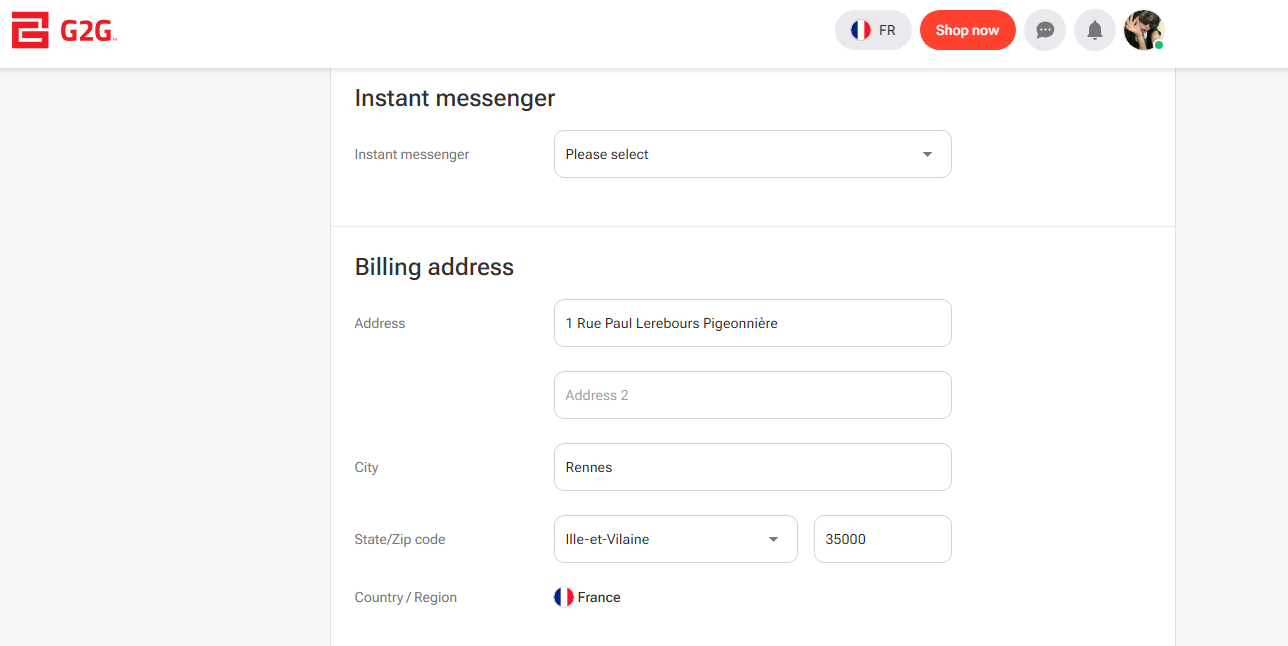The height and width of the screenshot is (646, 1288).
Task: Click the Shop now button
Action: (967, 30)
